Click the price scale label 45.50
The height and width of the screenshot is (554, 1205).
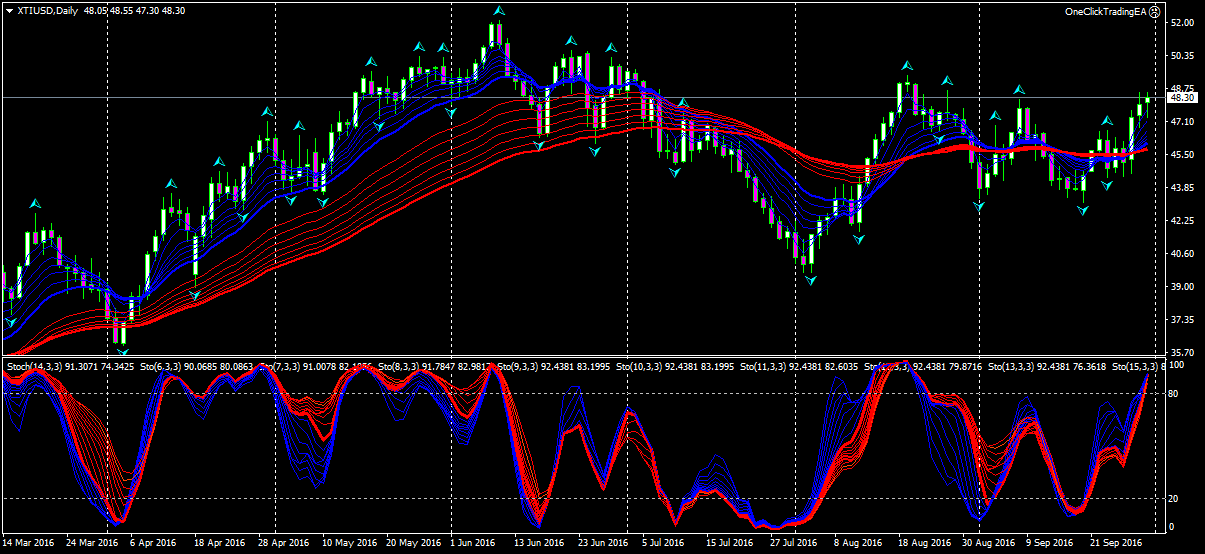coord(1181,154)
